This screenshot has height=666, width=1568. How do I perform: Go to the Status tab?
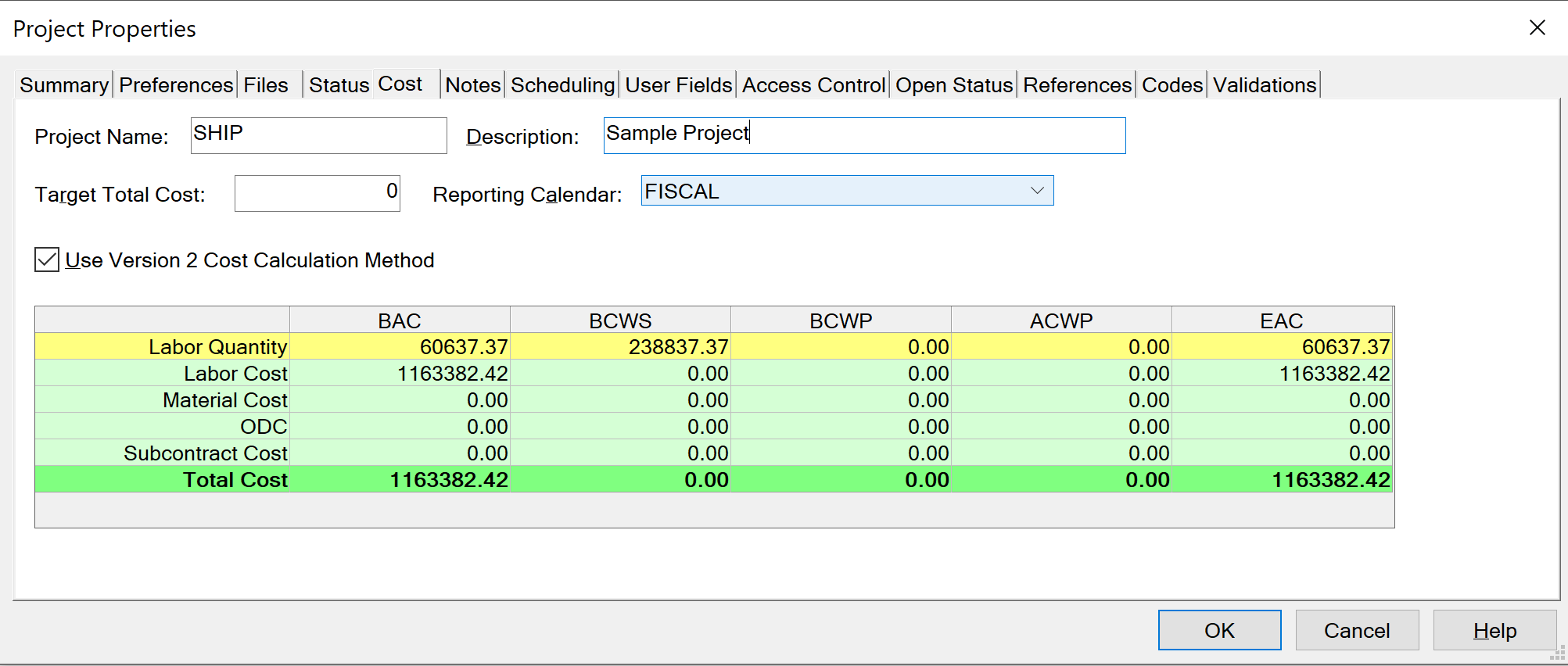coord(339,84)
